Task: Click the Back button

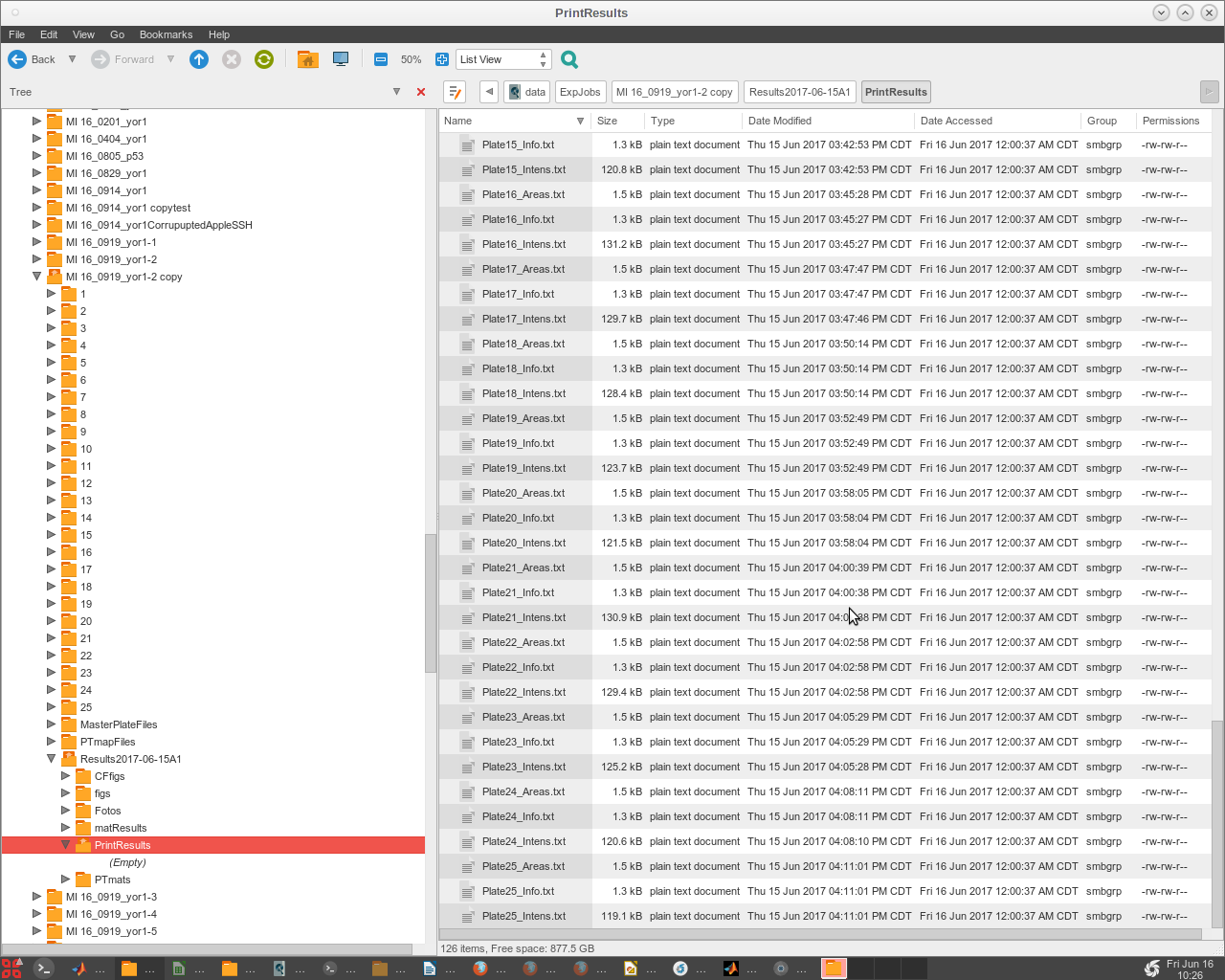Action: [33, 59]
